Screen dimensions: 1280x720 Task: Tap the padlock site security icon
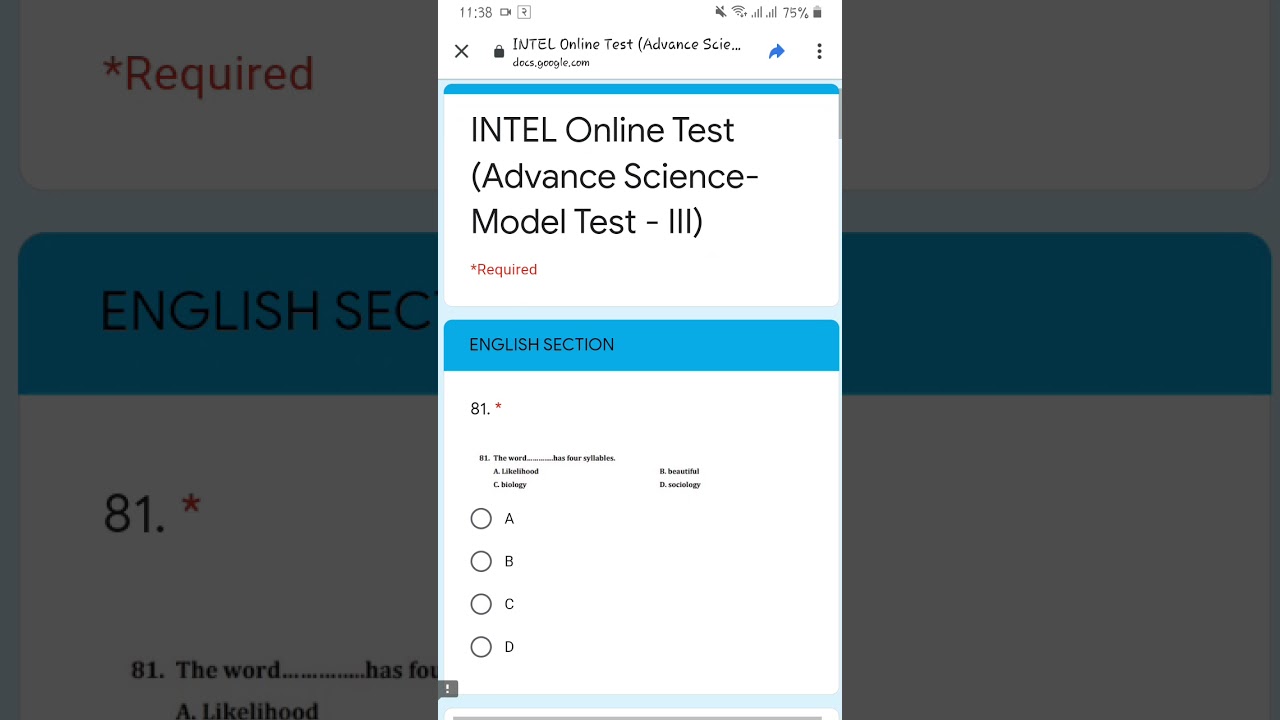[499, 52]
